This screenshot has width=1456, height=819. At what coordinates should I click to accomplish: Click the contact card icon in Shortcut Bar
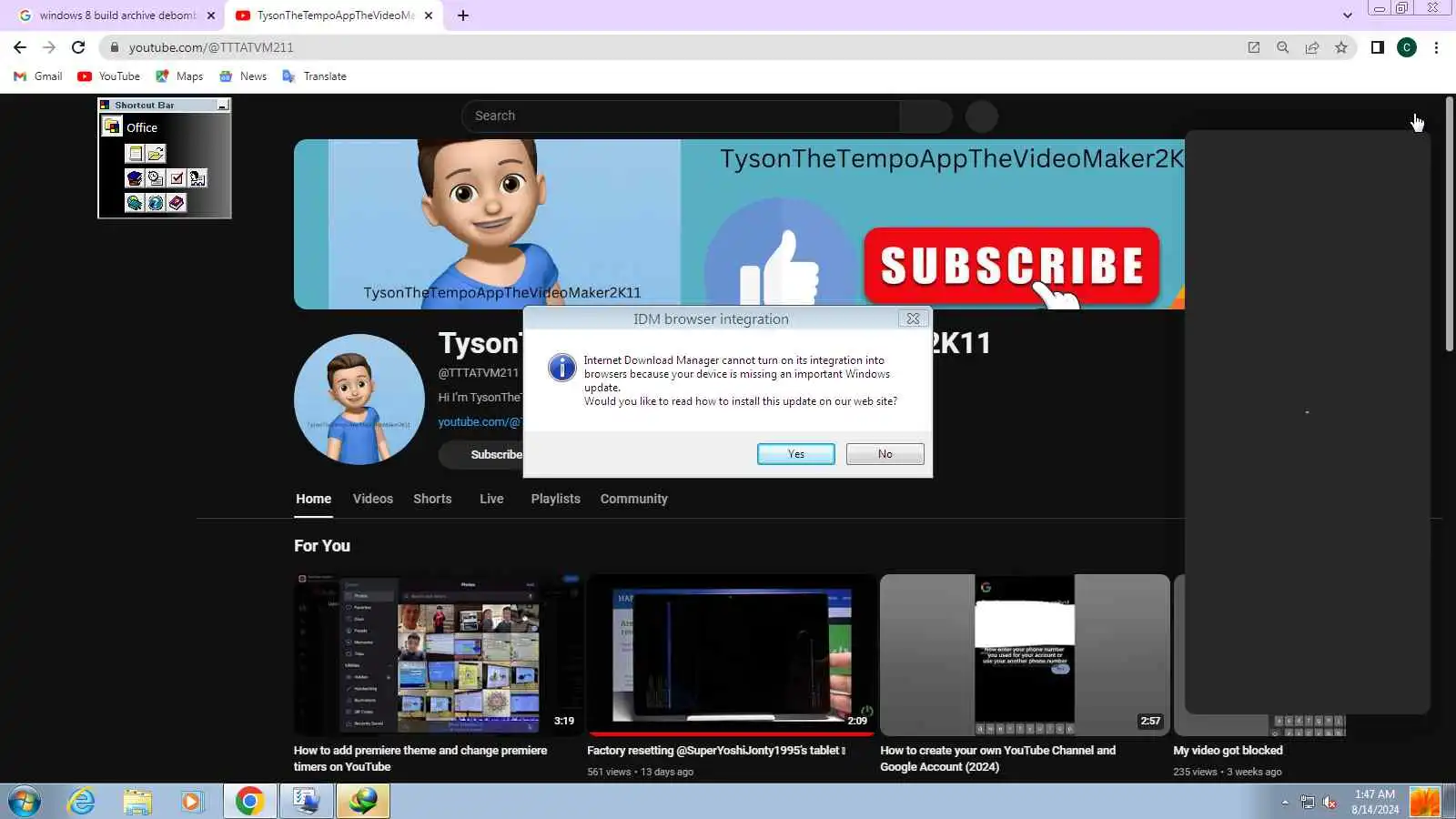[x=197, y=178]
